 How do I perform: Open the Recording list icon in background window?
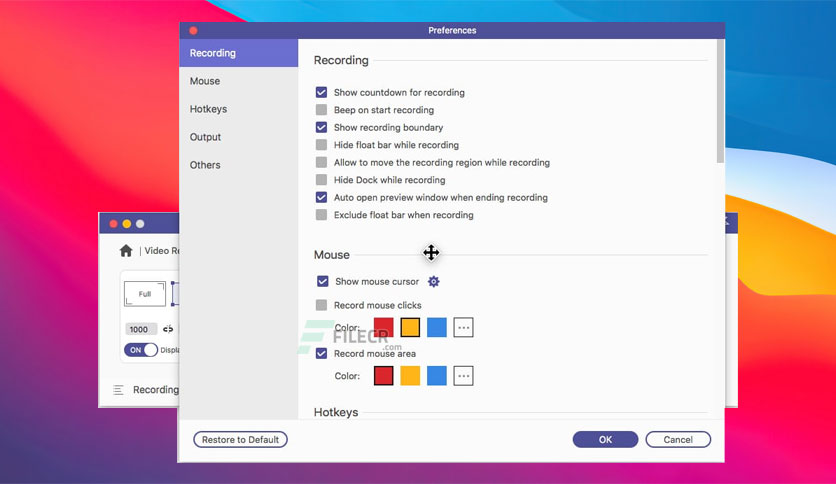coord(118,390)
